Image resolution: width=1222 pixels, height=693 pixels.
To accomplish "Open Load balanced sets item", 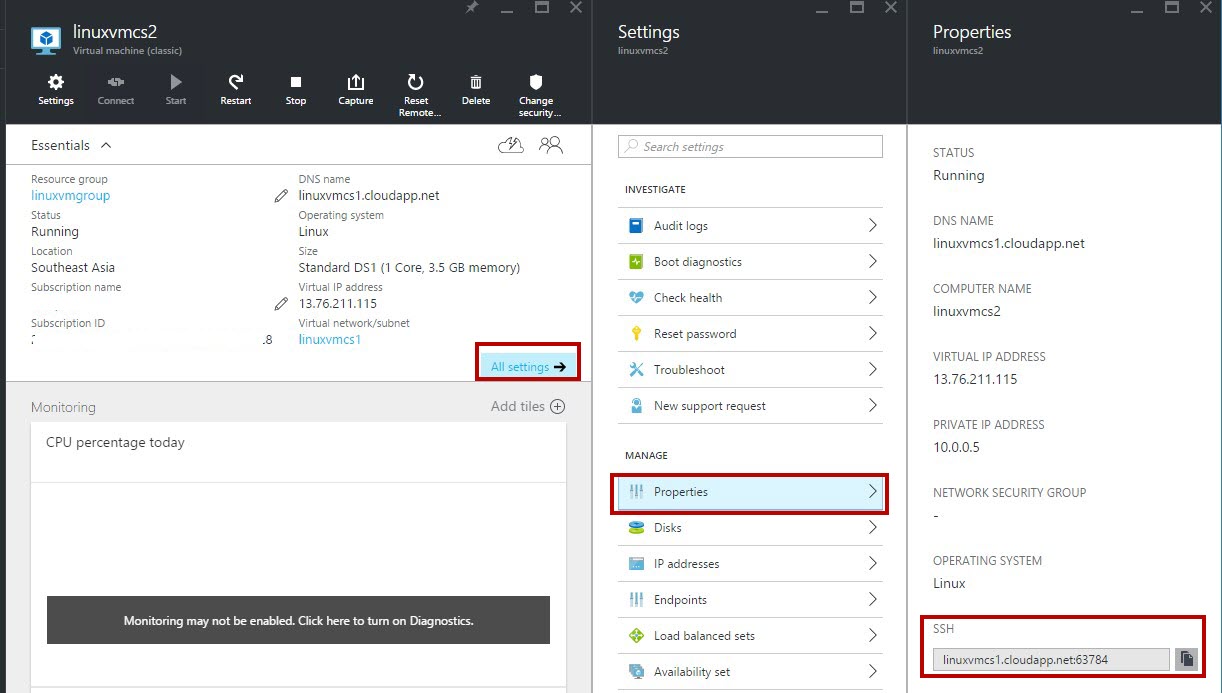I will [751, 636].
